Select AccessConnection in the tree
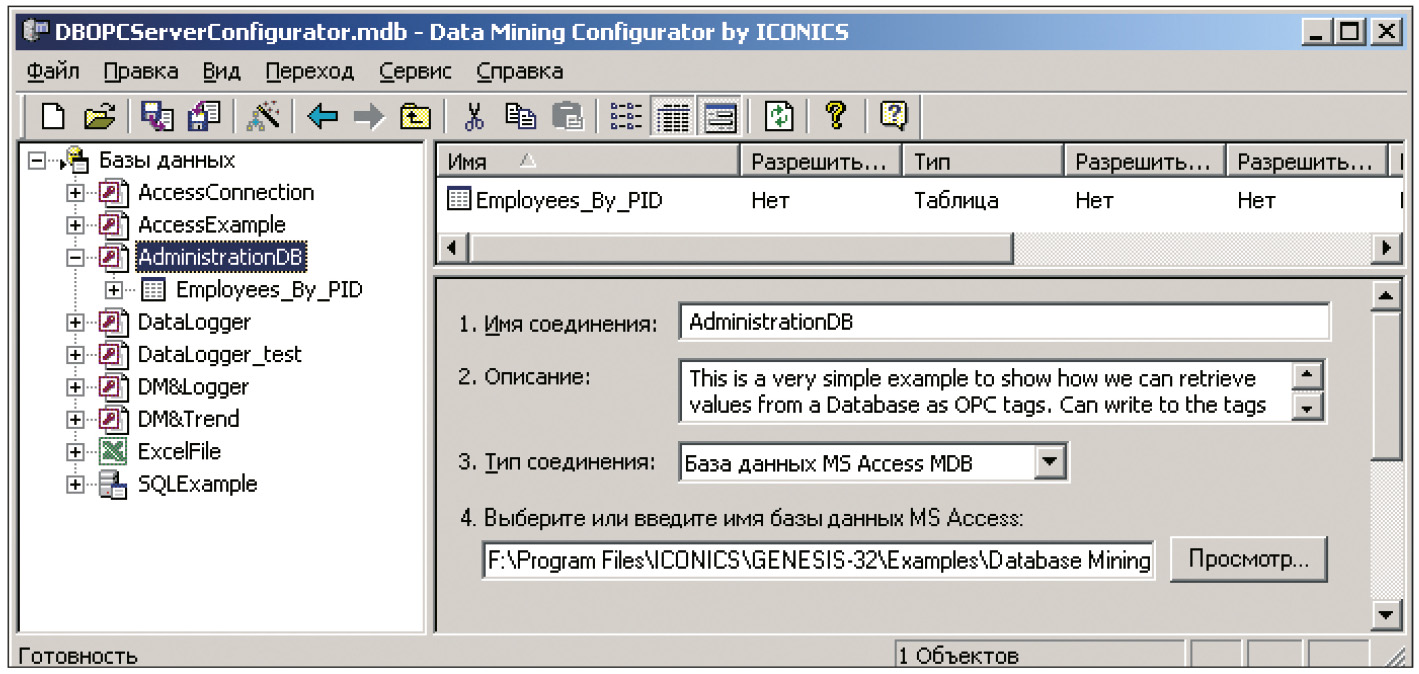 coord(226,193)
